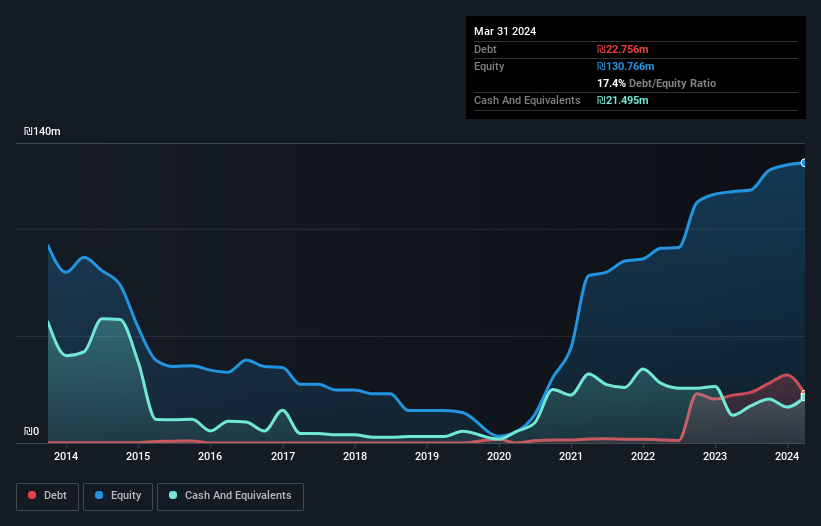
Task: Click the Equity label in tooltip
Action: [x=489, y=66]
